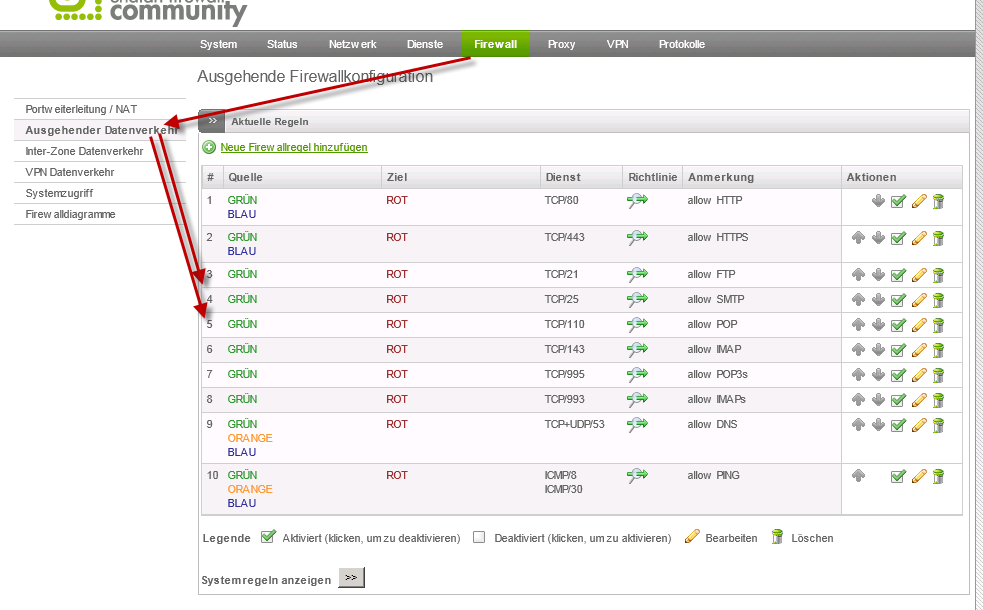
Task: Toggle enabled state of allow POP rule
Action: tap(898, 325)
